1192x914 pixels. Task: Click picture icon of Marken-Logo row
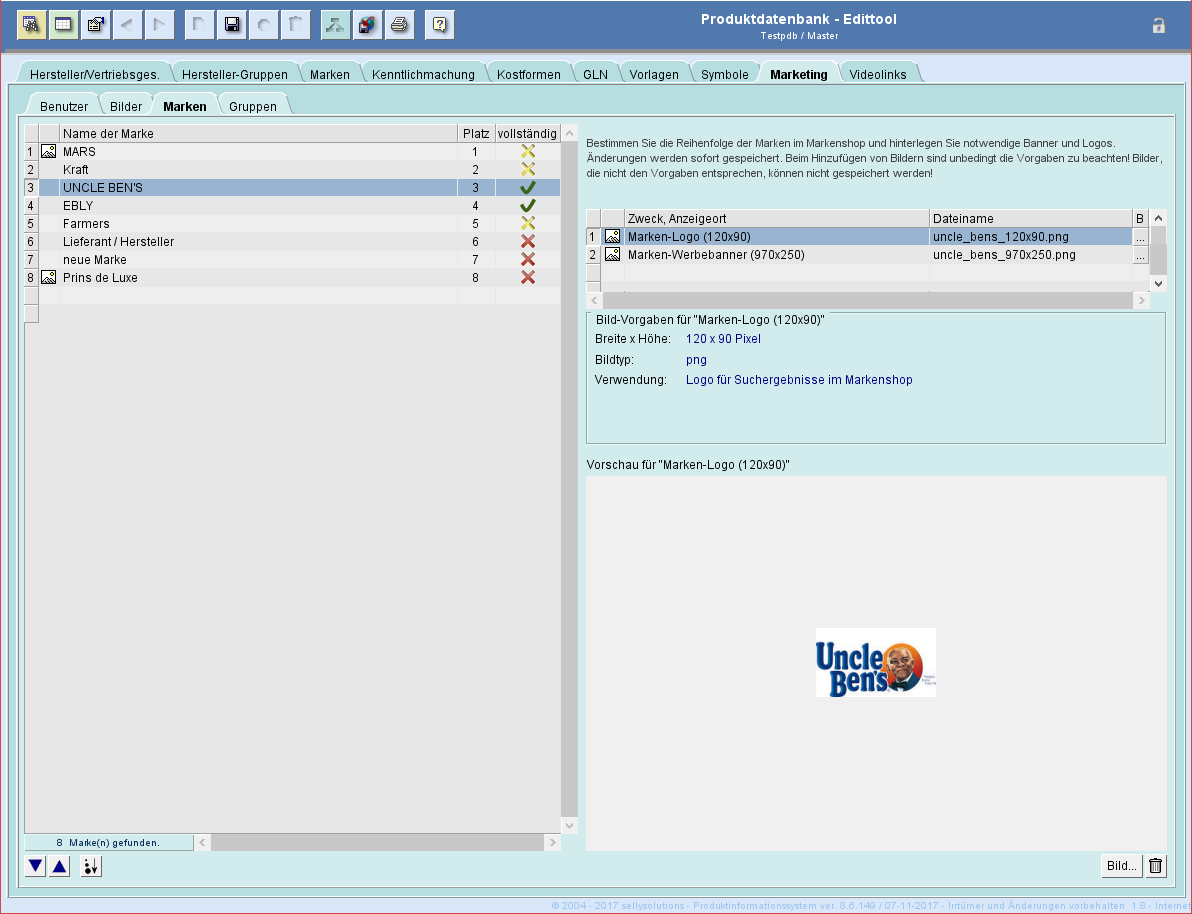tap(612, 236)
